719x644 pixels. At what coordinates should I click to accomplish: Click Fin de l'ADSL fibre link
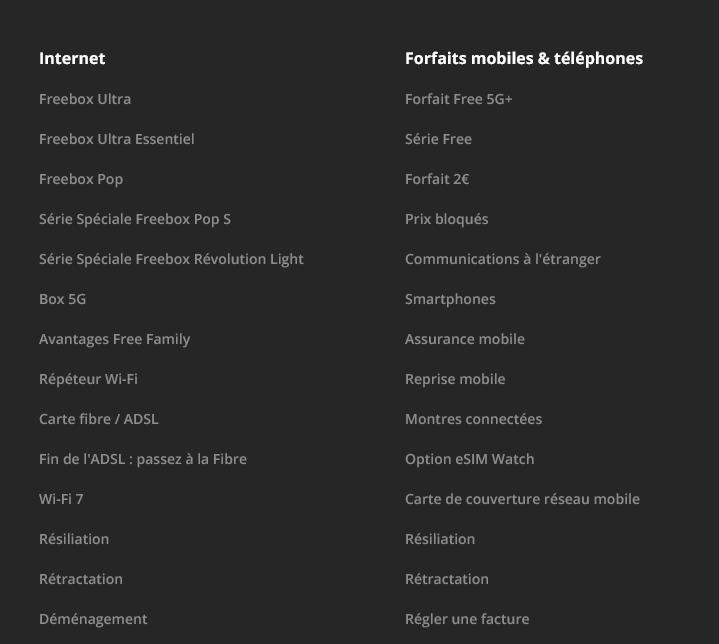pos(143,459)
